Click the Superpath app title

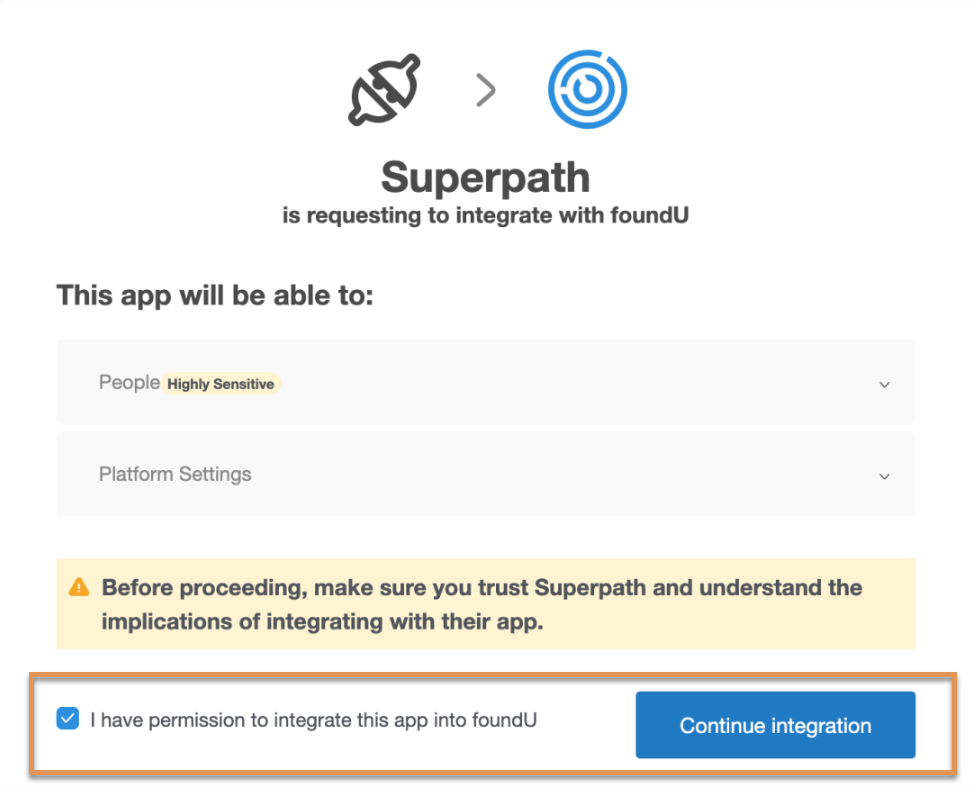[x=485, y=178]
